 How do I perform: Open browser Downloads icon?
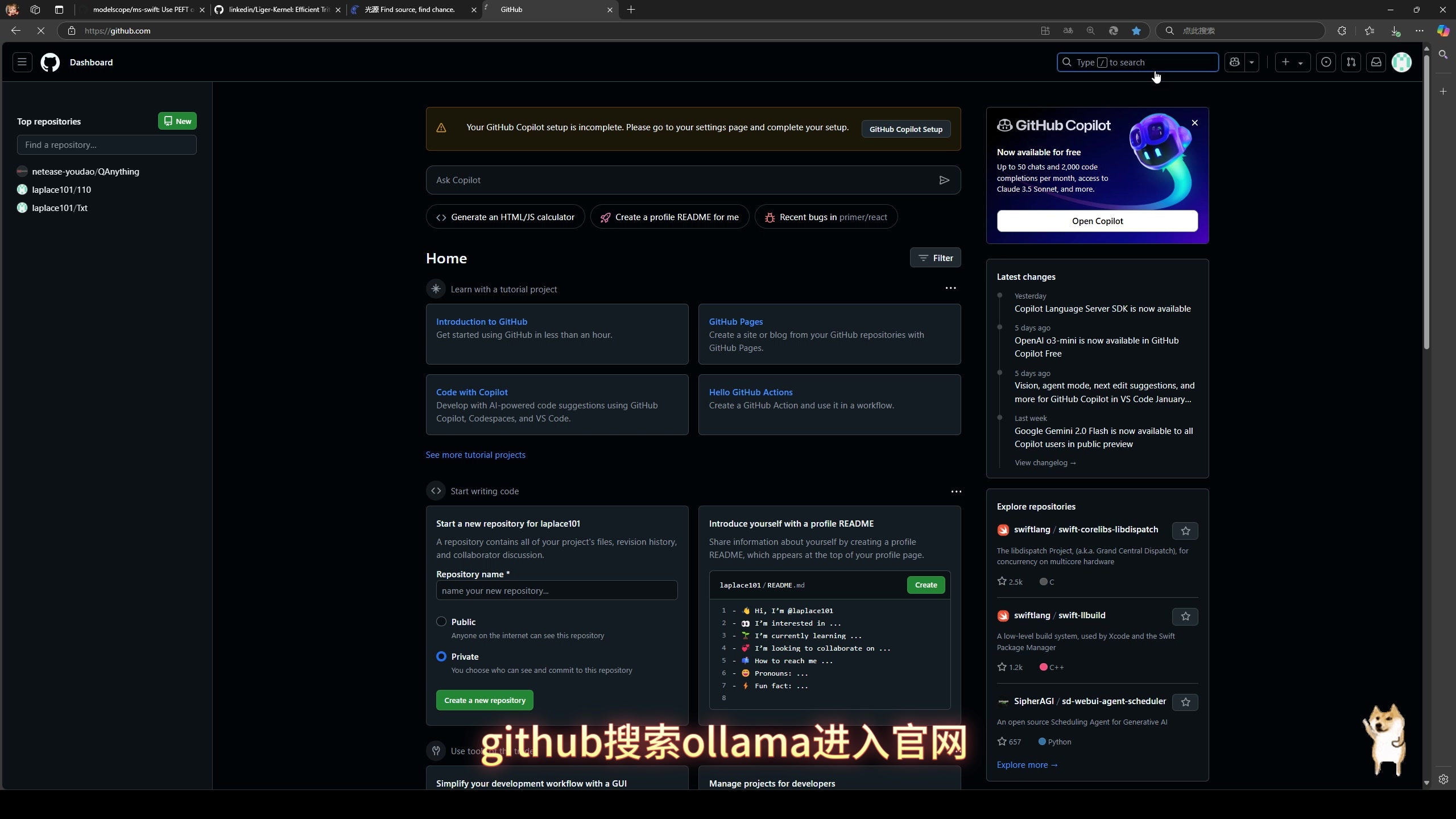tap(1395, 31)
